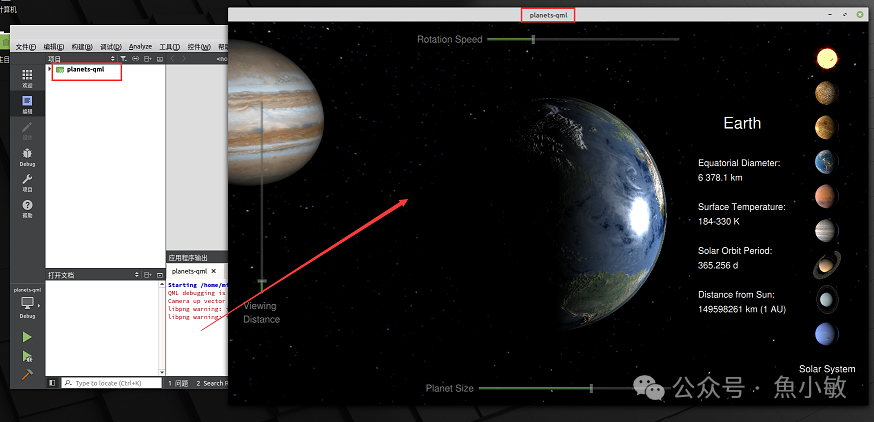Open Debug mode in the left sidebar

point(27,155)
